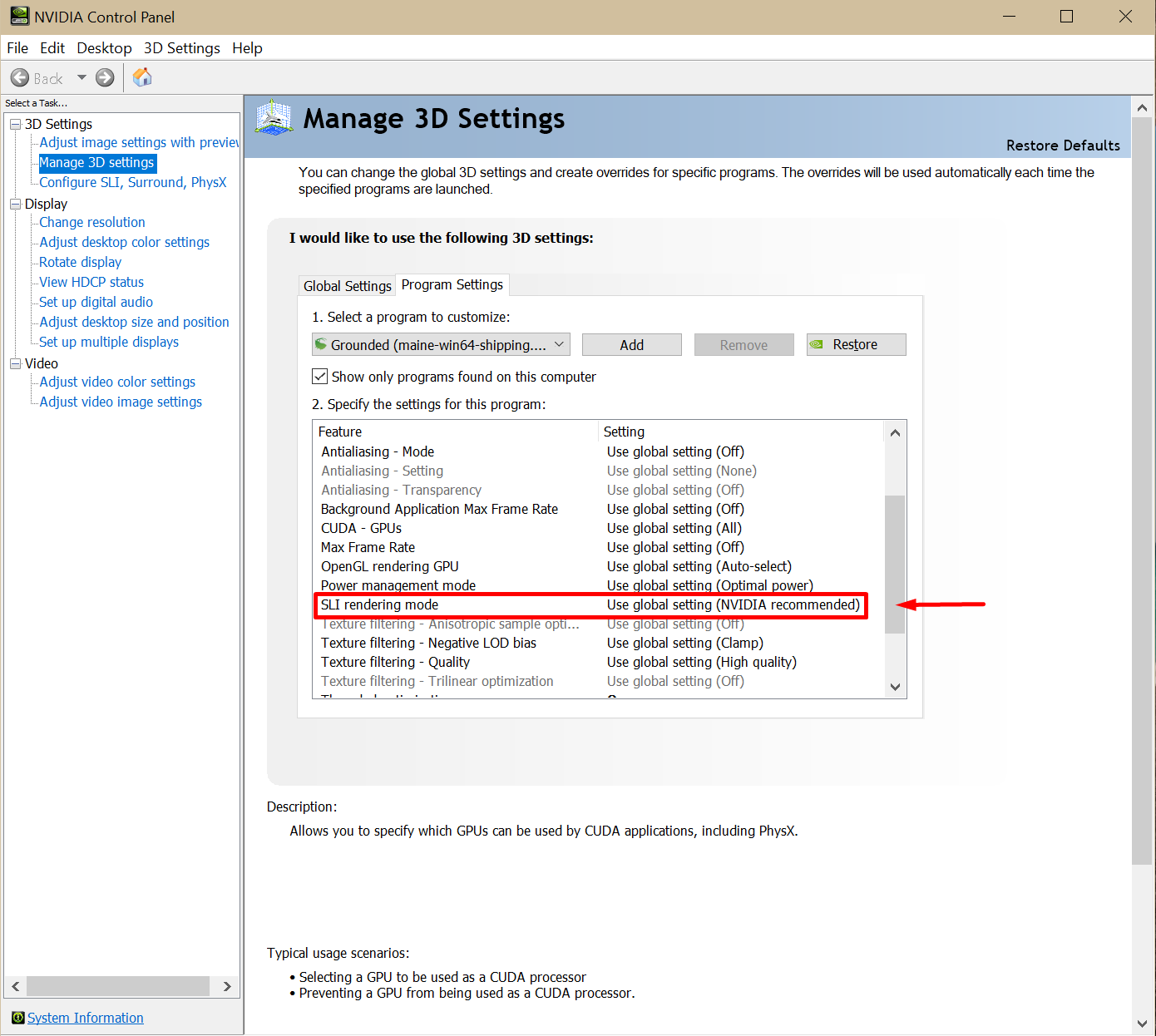
Task: Click the task pane horizontal scrollbar thumb
Action: pos(118,986)
